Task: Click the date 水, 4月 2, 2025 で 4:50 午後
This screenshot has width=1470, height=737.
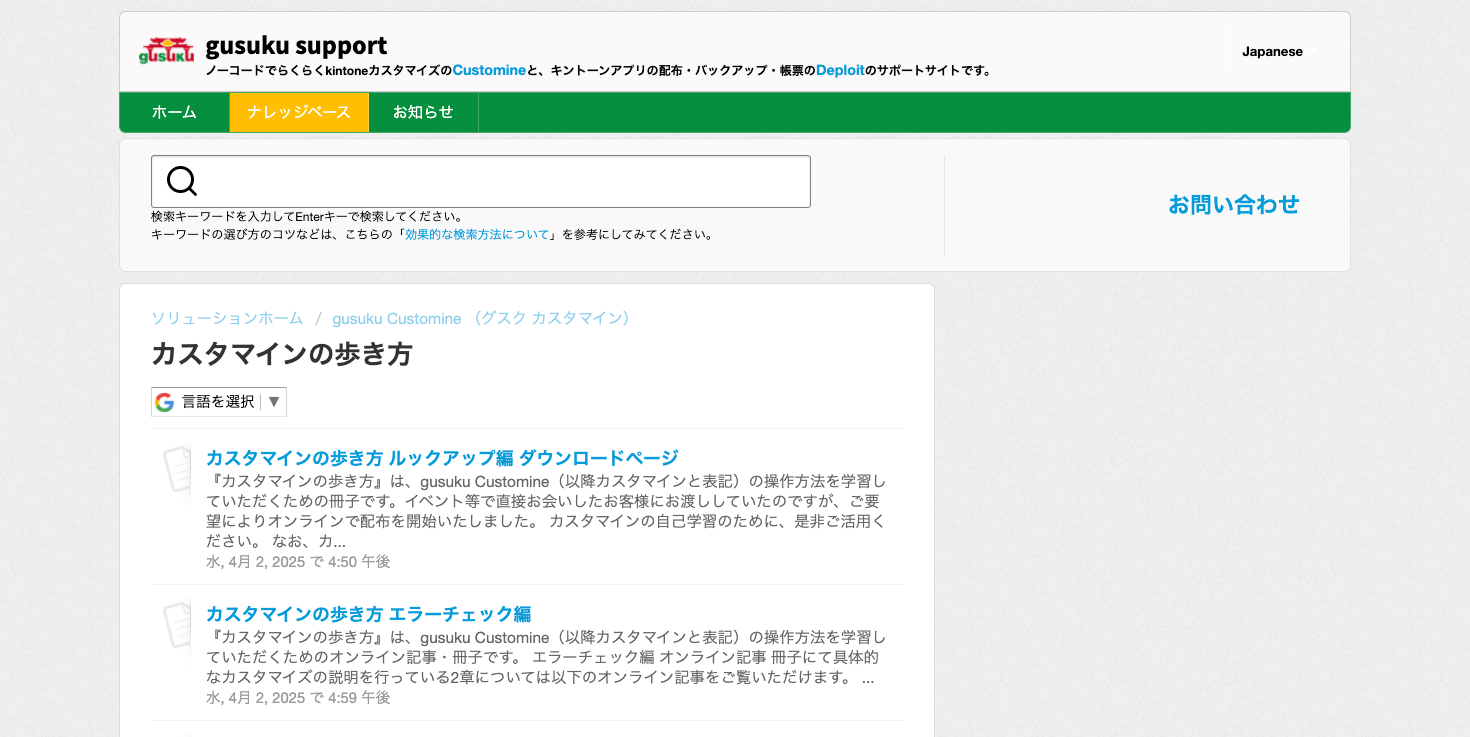Action: [x=298, y=562]
